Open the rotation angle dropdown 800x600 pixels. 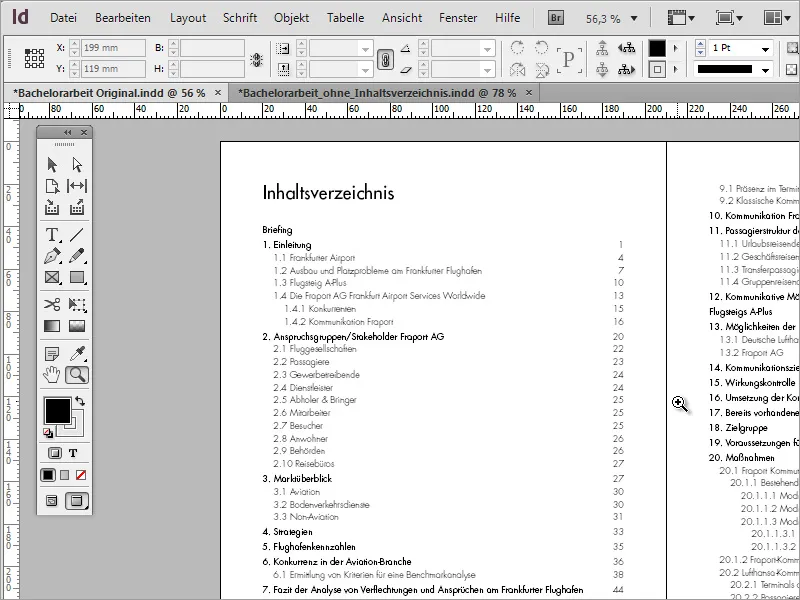point(487,49)
